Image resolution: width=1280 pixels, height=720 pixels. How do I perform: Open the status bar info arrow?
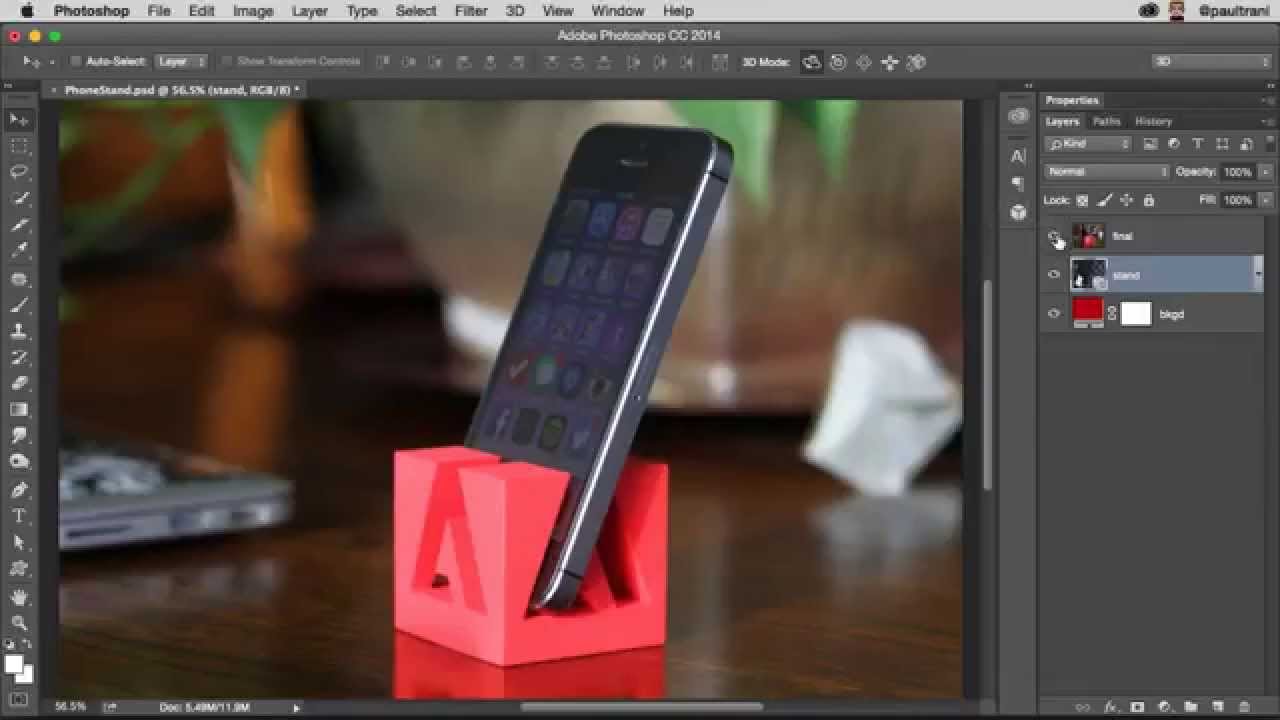pyautogui.click(x=296, y=708)
